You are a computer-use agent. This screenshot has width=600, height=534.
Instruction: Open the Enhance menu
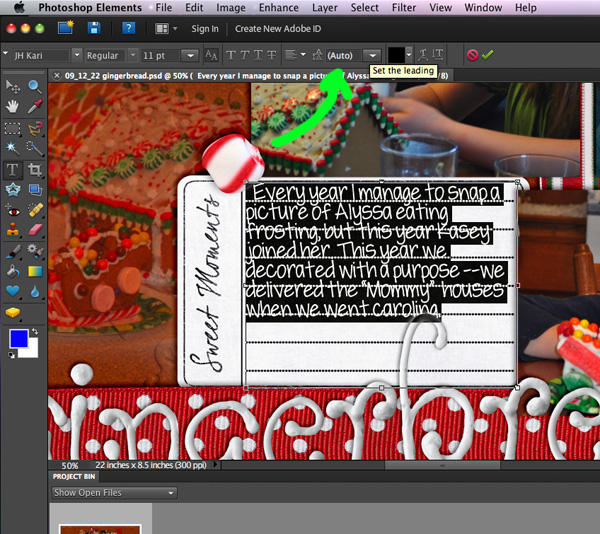point(279,8)
